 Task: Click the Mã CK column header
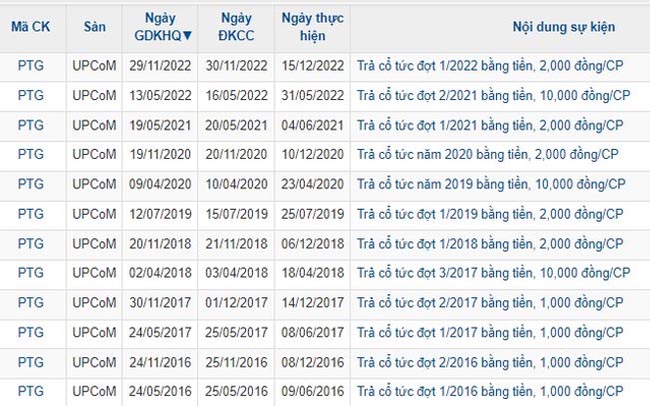tap(30, 28)
